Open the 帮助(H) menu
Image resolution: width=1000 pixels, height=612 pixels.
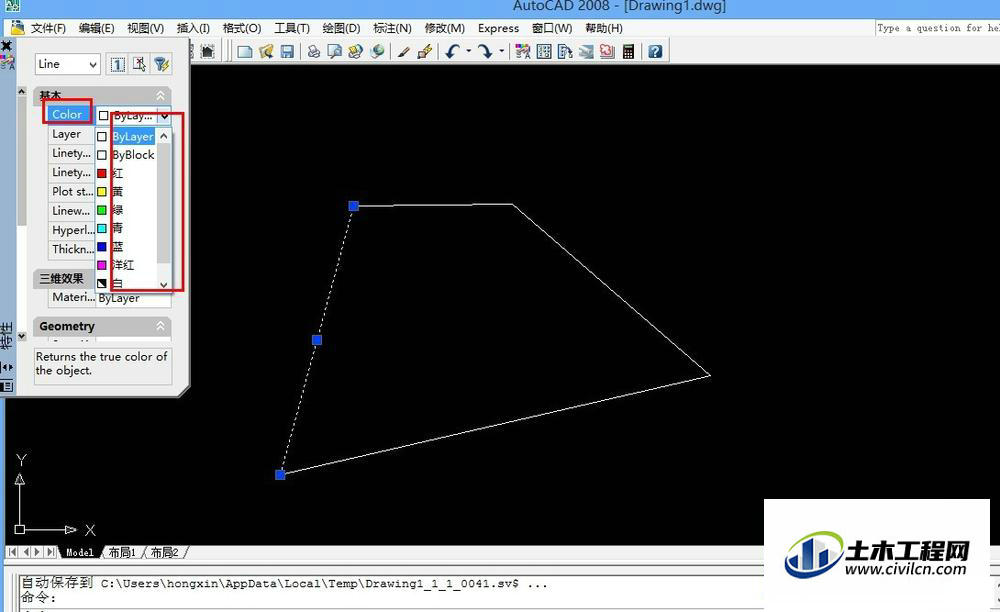tap(604, 28)
